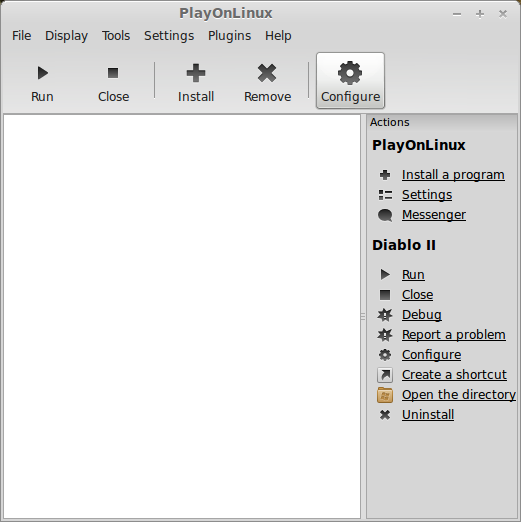Click the Close stop icon in toolbar

[113, 73]
